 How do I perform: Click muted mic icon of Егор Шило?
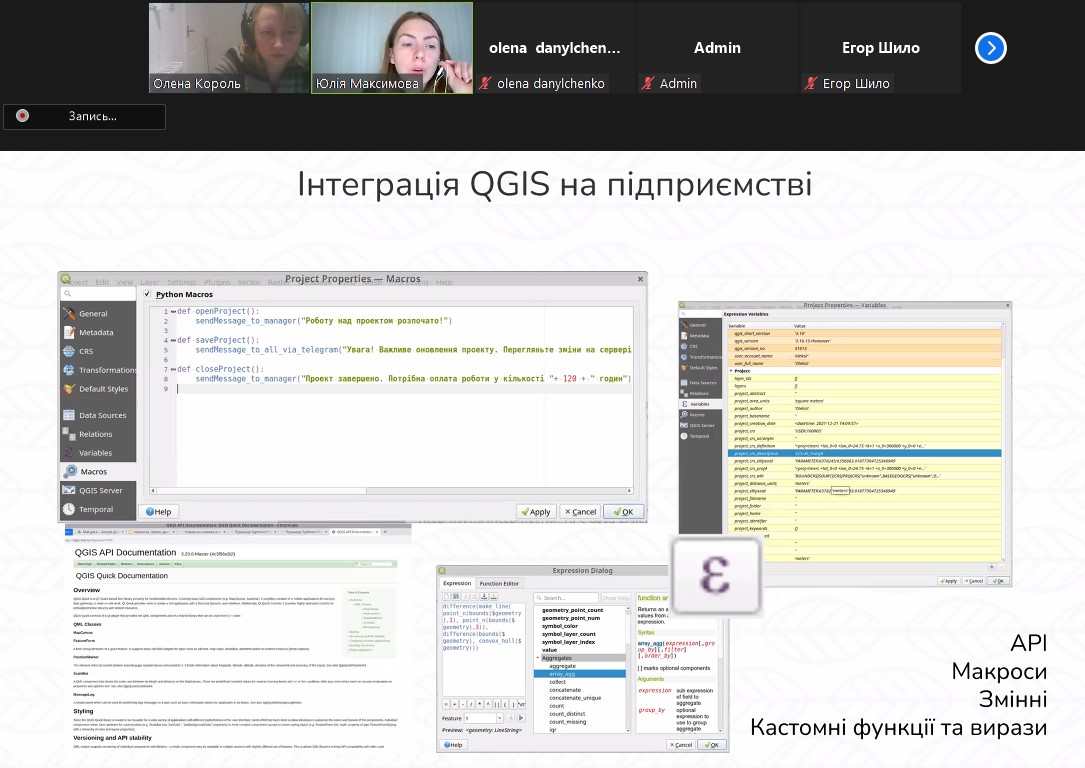point(811,84)
